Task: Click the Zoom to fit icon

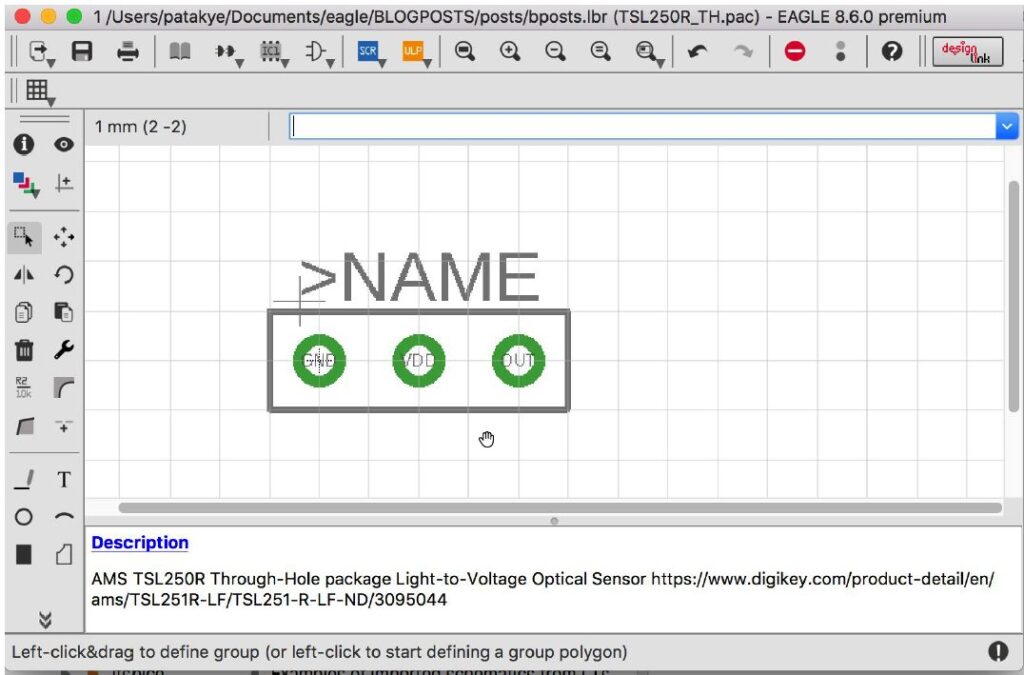Action: click(x=464, y=51)
